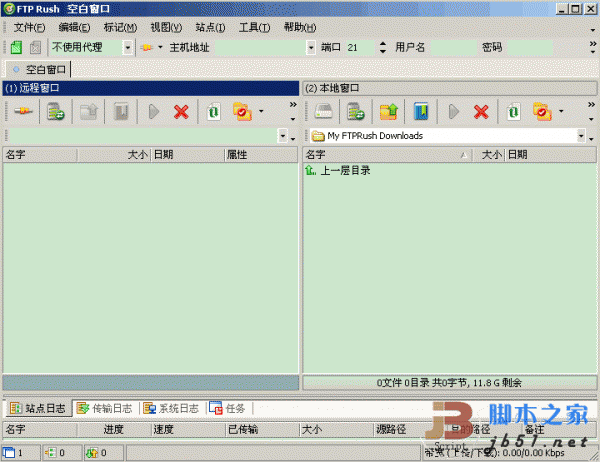Viewport: 600px width, 462px height.
Task: Click the remote pane server transfer icon
Action: point(56,111)
